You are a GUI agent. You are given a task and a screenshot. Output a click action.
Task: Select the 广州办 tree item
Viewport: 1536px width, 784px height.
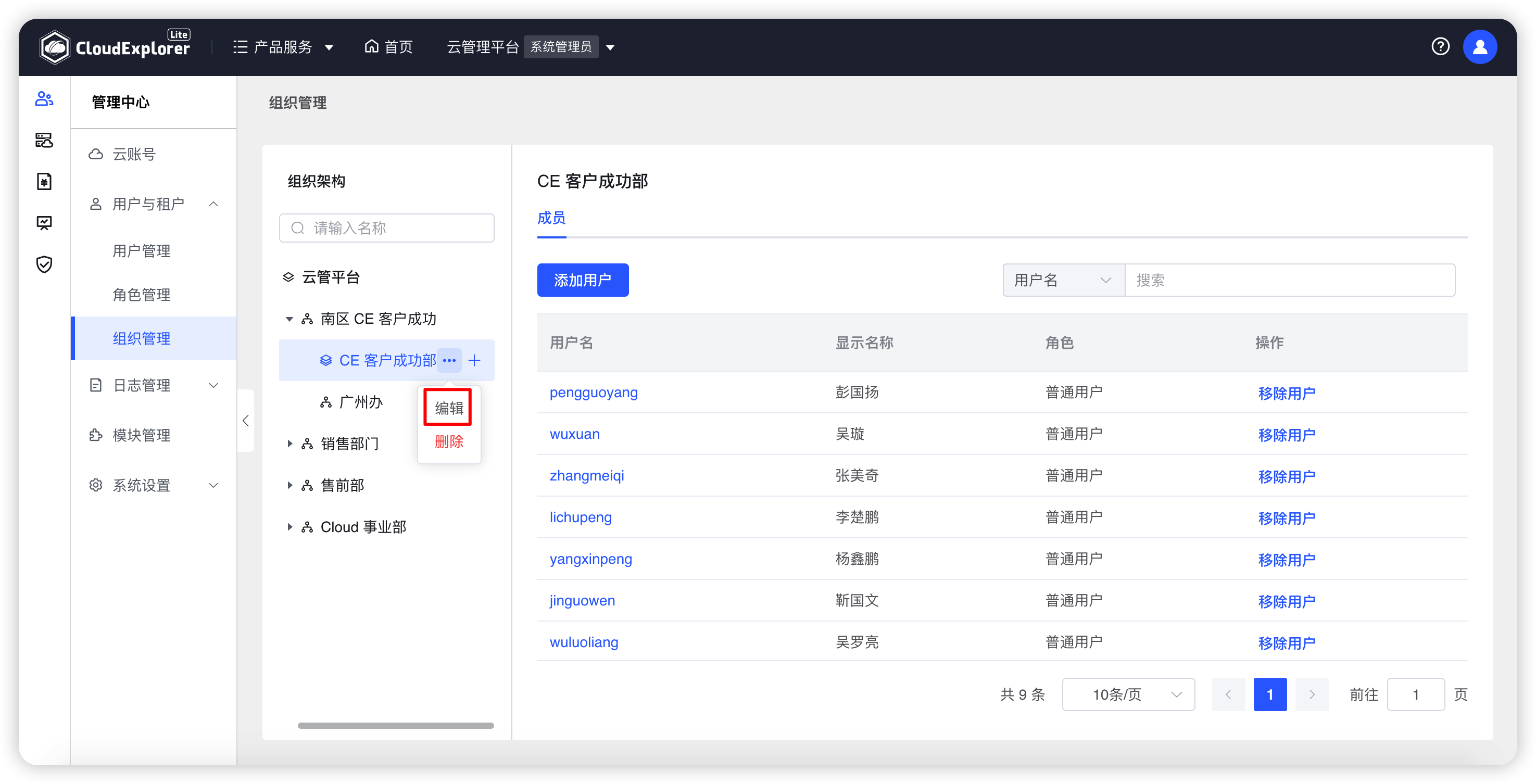(x=361, y=402)
